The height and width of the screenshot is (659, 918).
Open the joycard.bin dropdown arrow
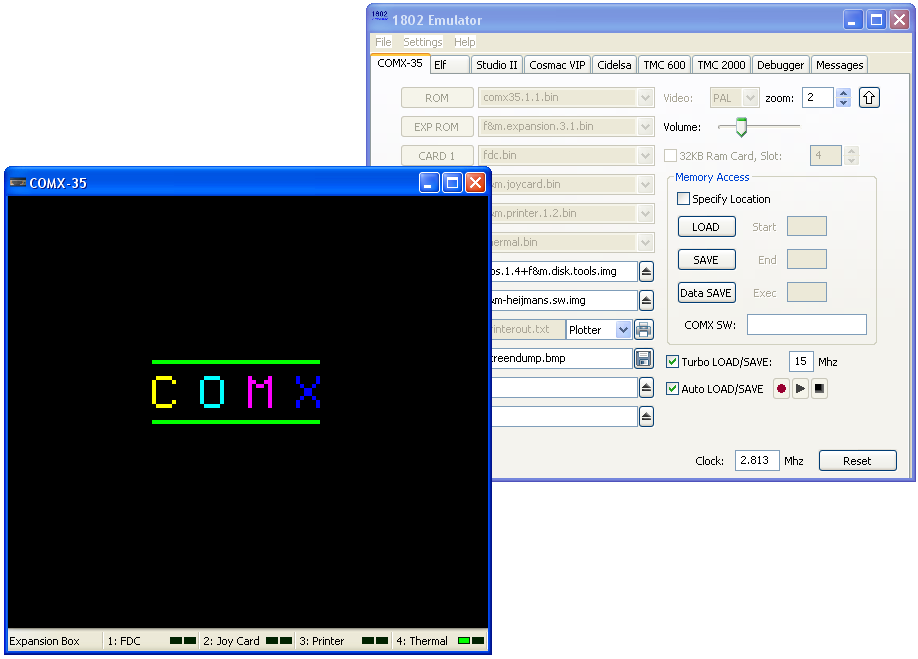pyautogui.click(x=645, y=184)
